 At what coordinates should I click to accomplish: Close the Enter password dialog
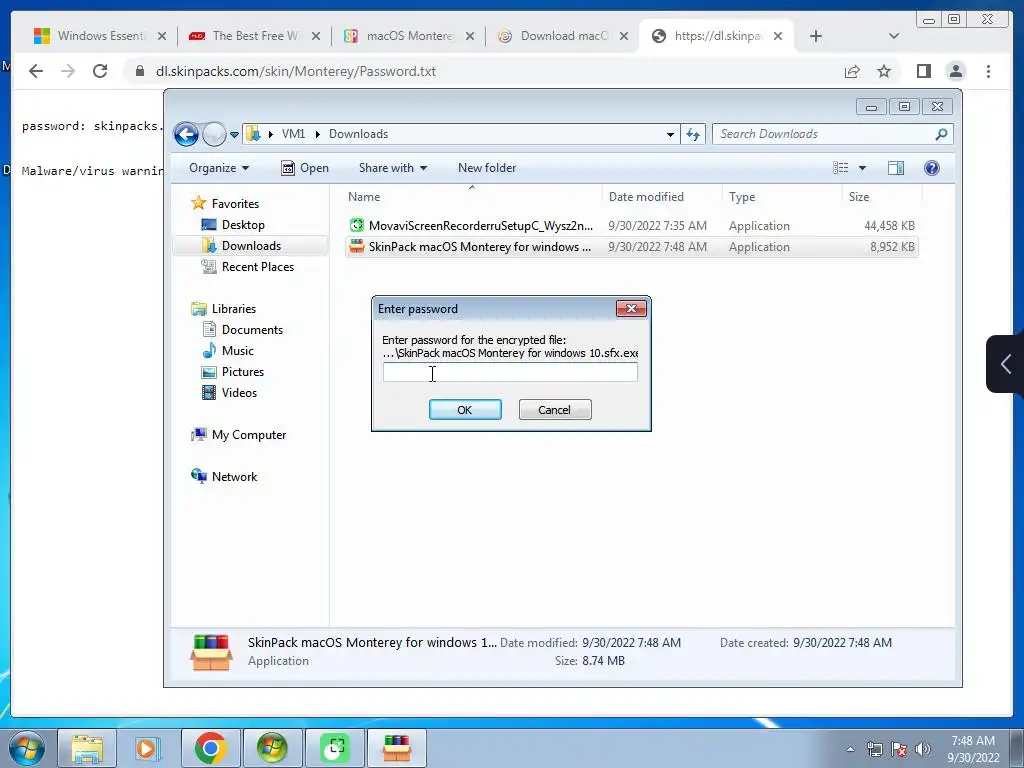(x=631, y=308)
